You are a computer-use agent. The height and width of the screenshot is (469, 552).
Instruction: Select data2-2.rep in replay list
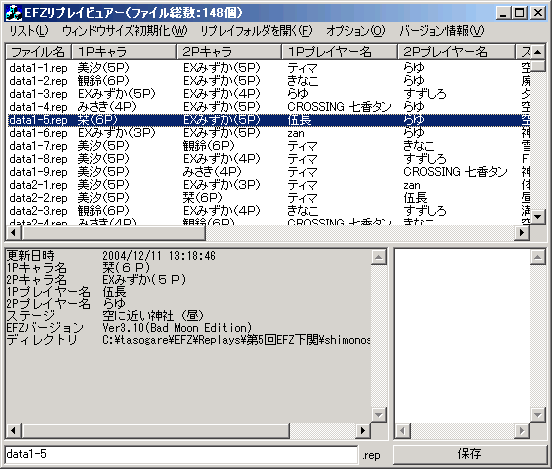[268, 198]
